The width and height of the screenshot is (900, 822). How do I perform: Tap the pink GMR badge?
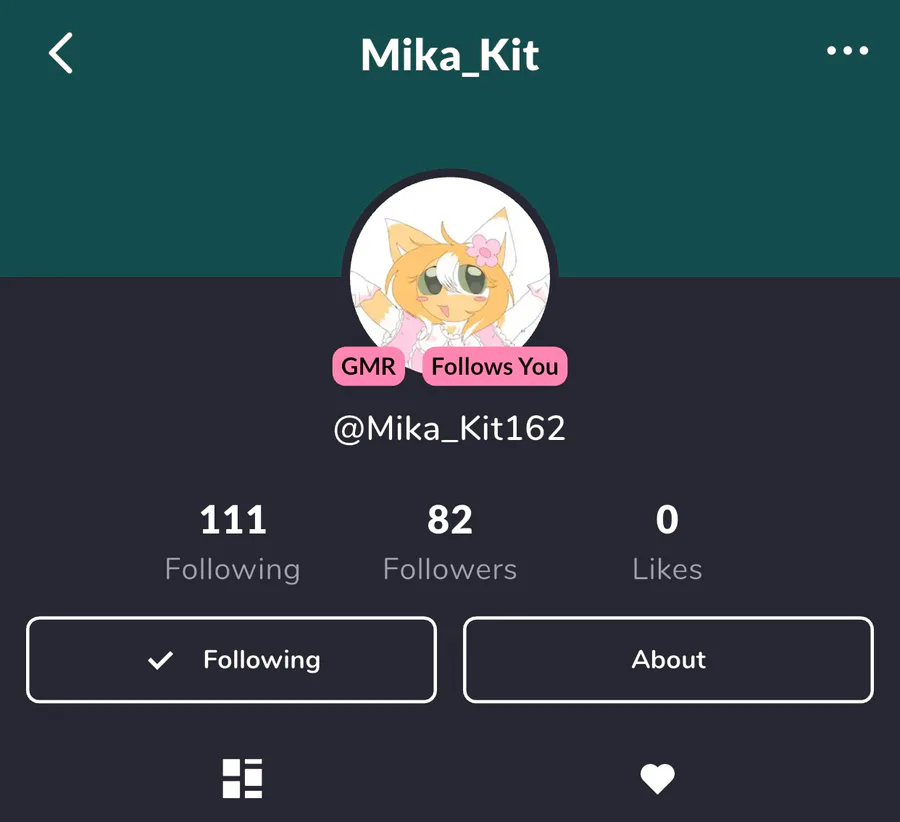(368, 366)
